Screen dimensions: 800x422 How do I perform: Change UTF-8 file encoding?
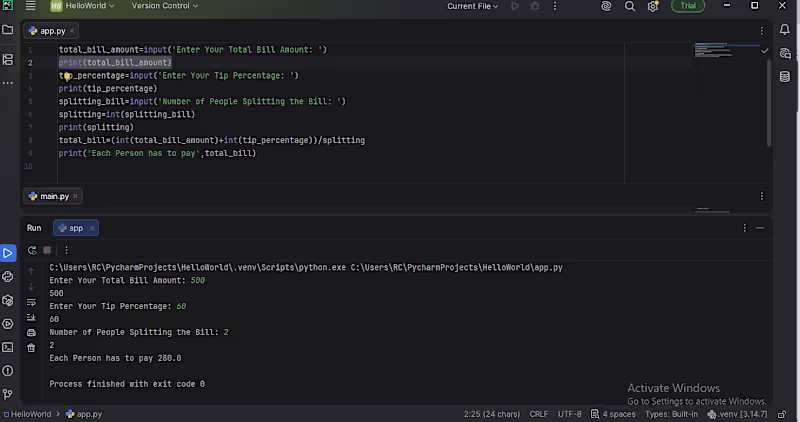pos(569,414)
